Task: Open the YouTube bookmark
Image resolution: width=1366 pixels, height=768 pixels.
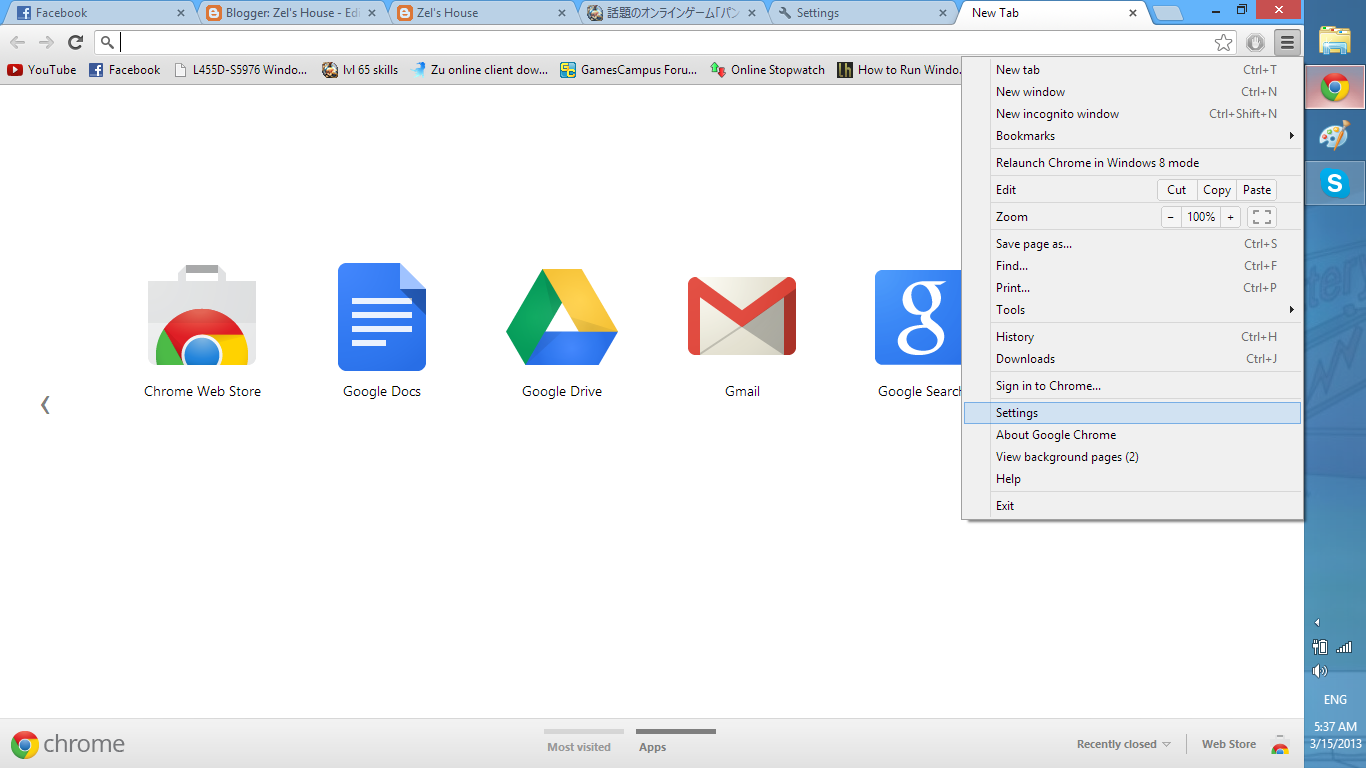Action: [42, 70]
